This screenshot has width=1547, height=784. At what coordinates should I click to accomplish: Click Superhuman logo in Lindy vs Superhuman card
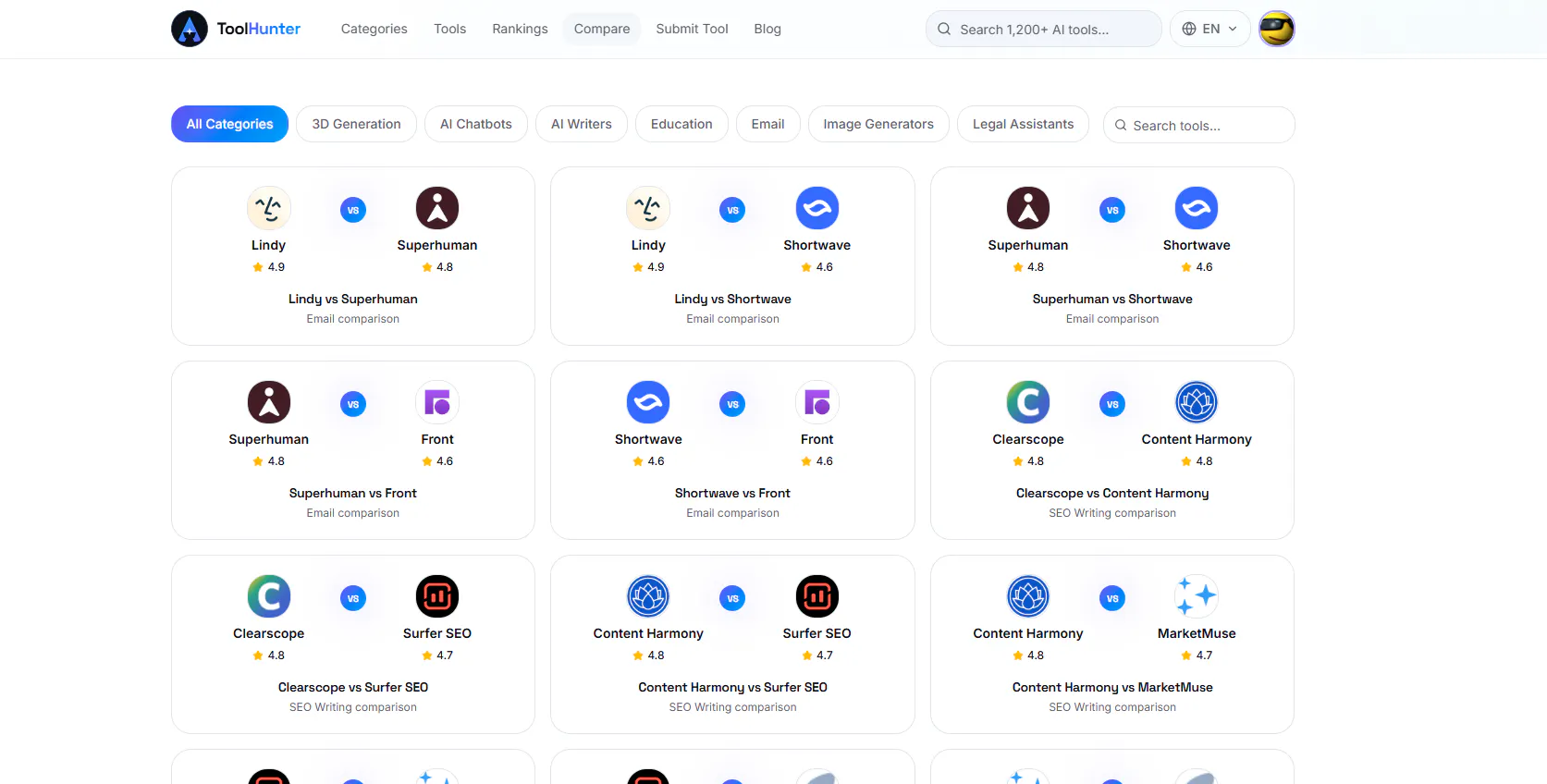(437, 208)
